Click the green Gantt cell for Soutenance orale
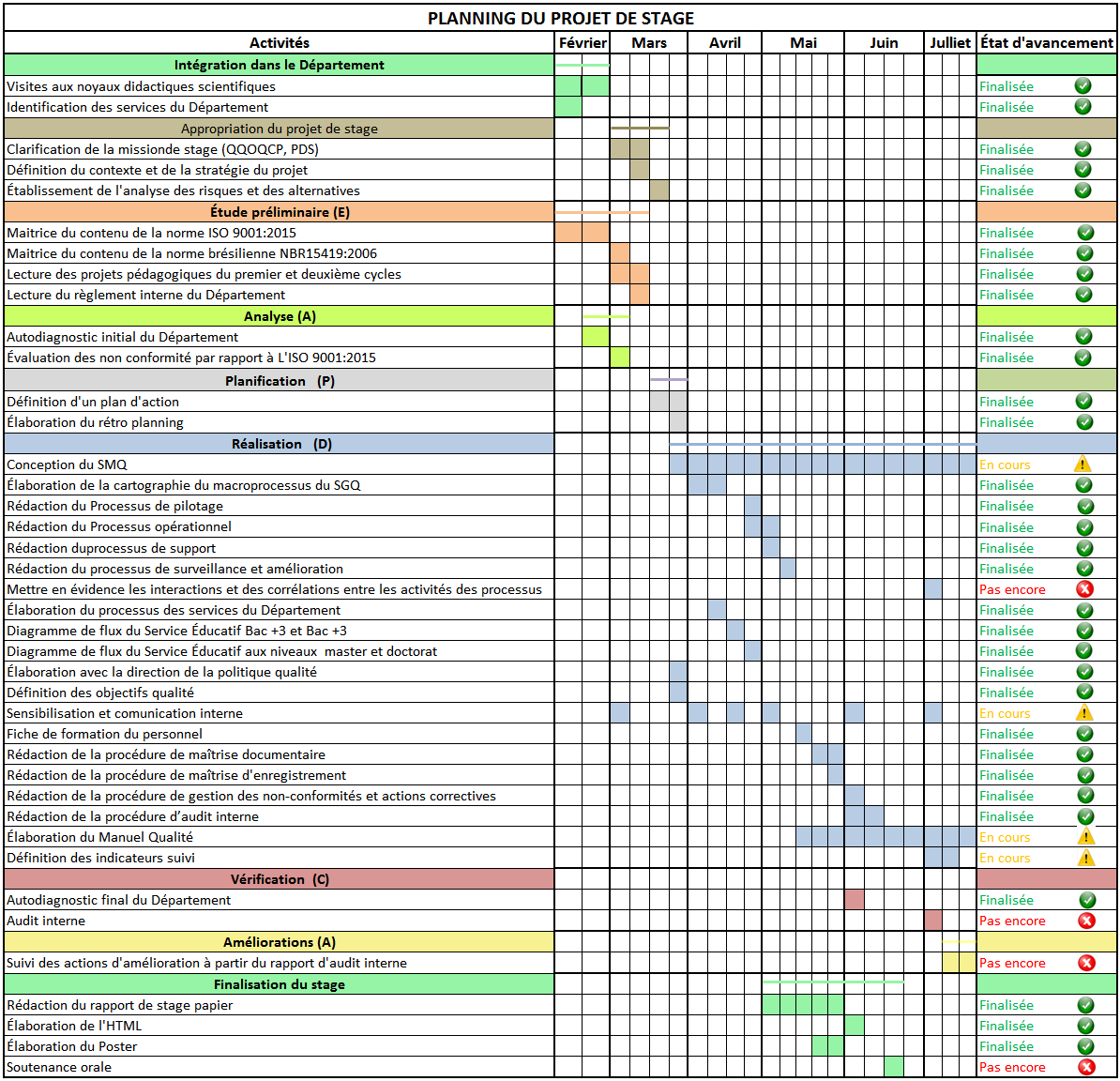The image size is (1120, 1081). tap(894, 1067)
